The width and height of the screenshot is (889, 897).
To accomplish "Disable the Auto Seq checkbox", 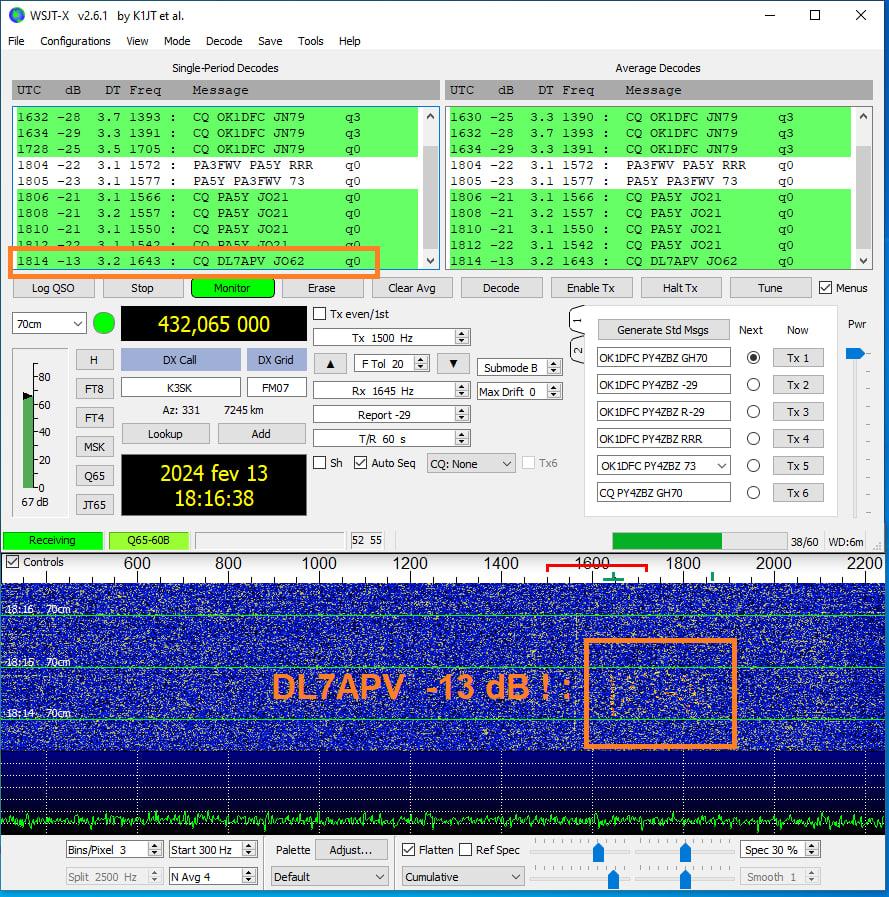I will [x=361, y=463].
